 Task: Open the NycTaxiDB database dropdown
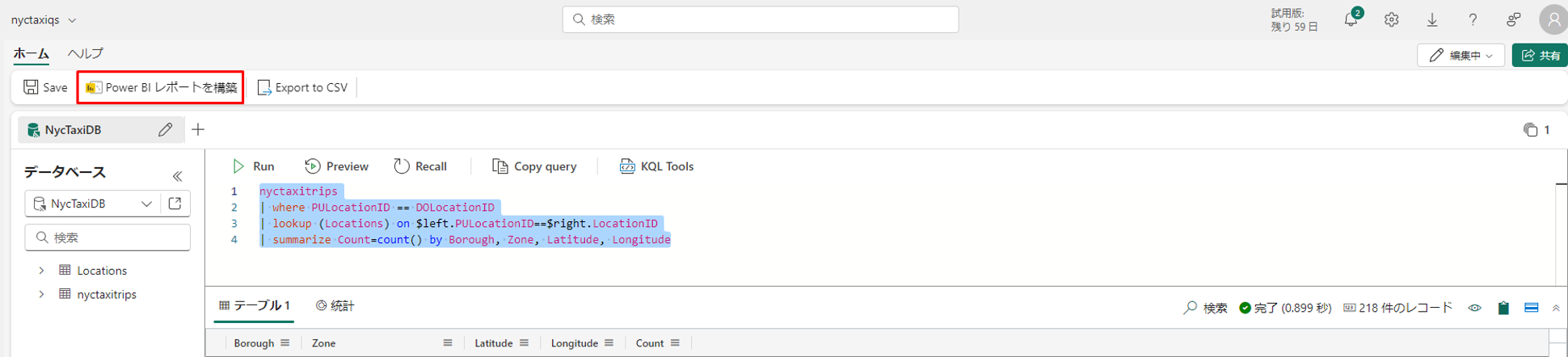[146, 204]
